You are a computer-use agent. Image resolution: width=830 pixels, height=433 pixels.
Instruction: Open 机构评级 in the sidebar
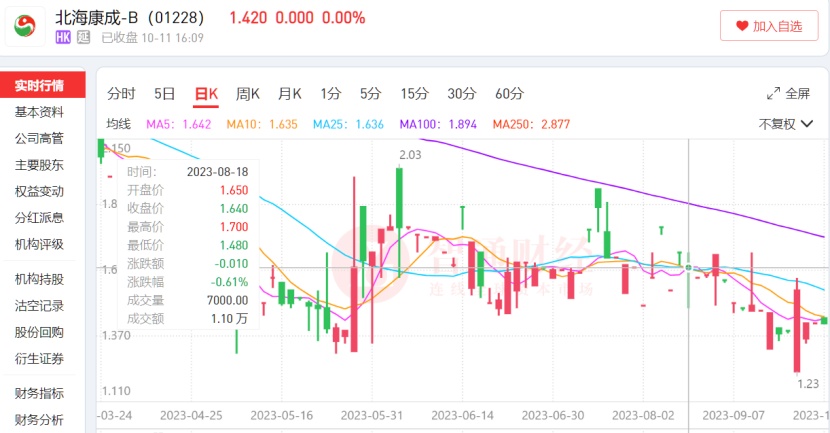tap(39, 244)
